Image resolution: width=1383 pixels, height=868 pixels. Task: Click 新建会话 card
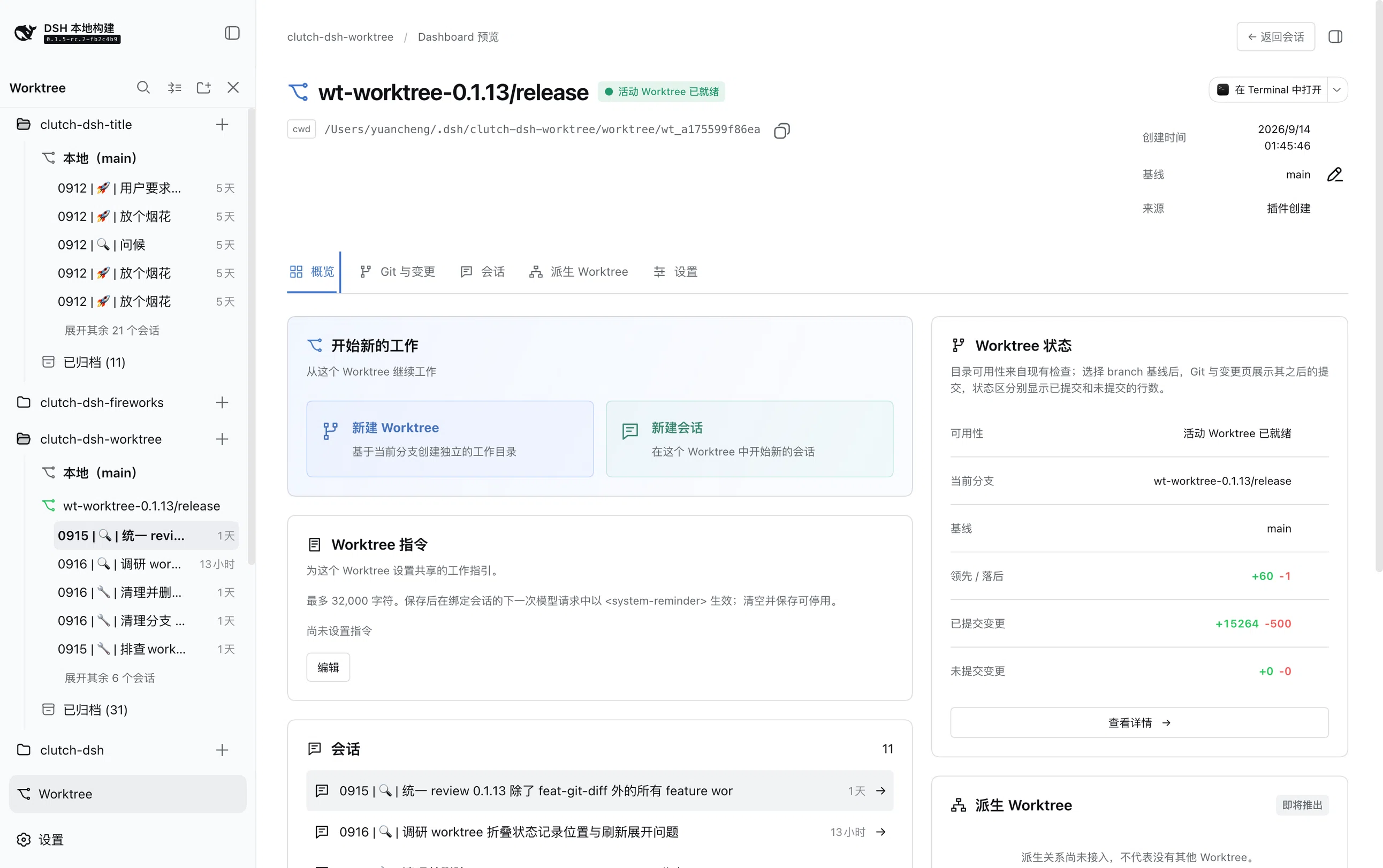click(749, 439)
